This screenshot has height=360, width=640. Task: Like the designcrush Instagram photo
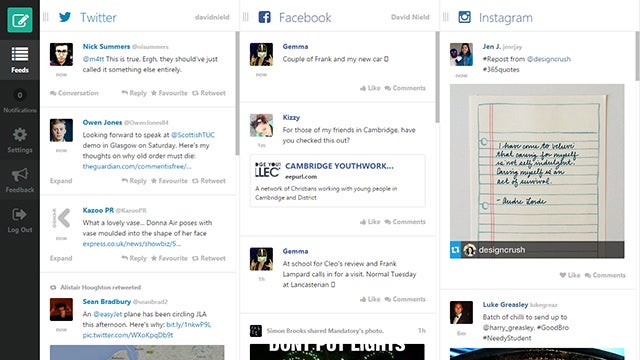(570, 276)
